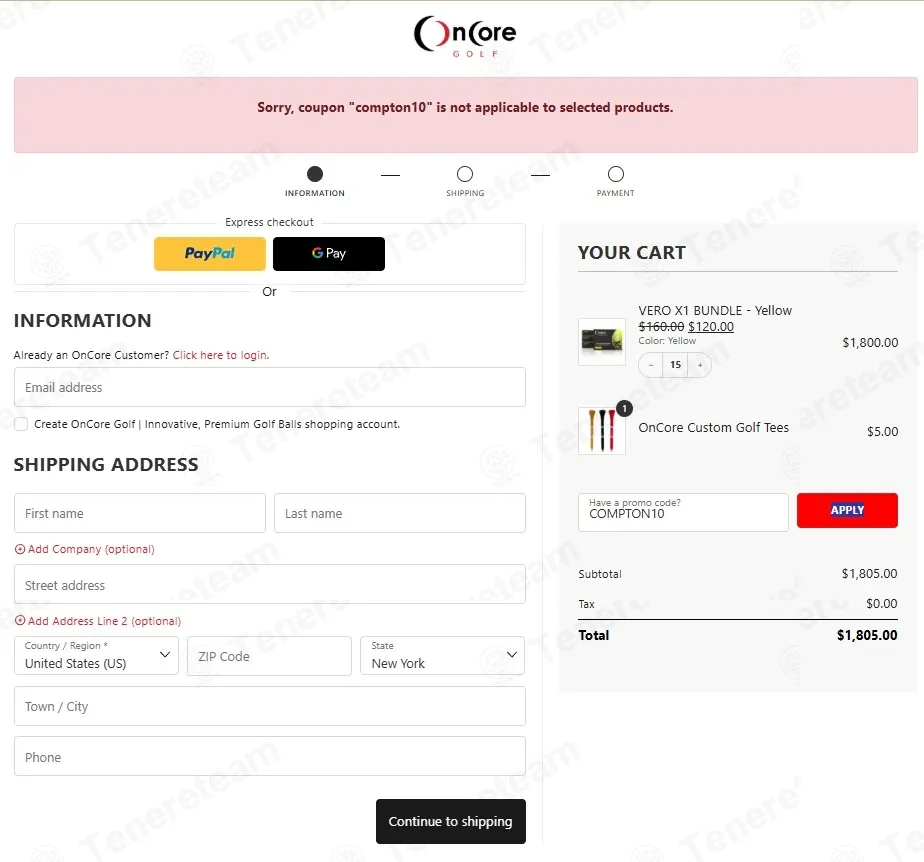The width and height of the screenshot is (924, 862).
Task: Click the Total amount $1,805.00 in bold
Action: point(867,635)
